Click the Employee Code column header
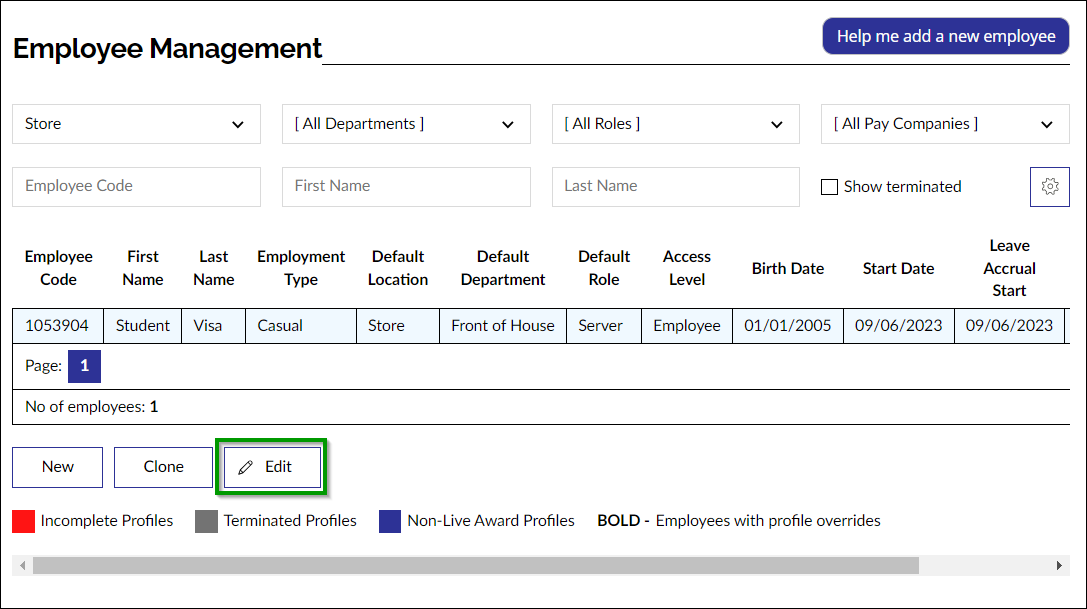The image size is (1087, 609). point(58,267)
